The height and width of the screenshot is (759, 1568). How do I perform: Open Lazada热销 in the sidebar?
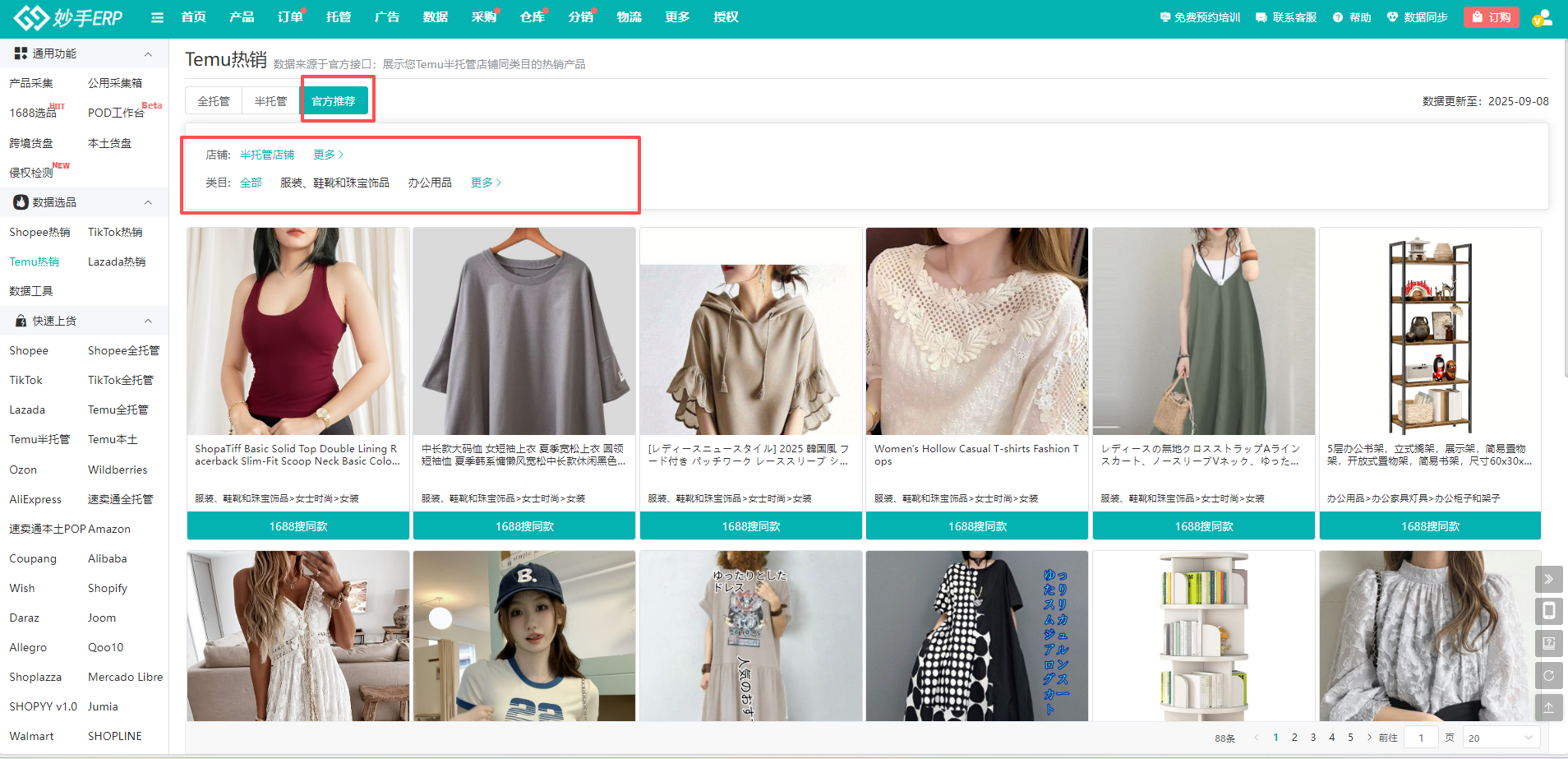coord(117,261)
